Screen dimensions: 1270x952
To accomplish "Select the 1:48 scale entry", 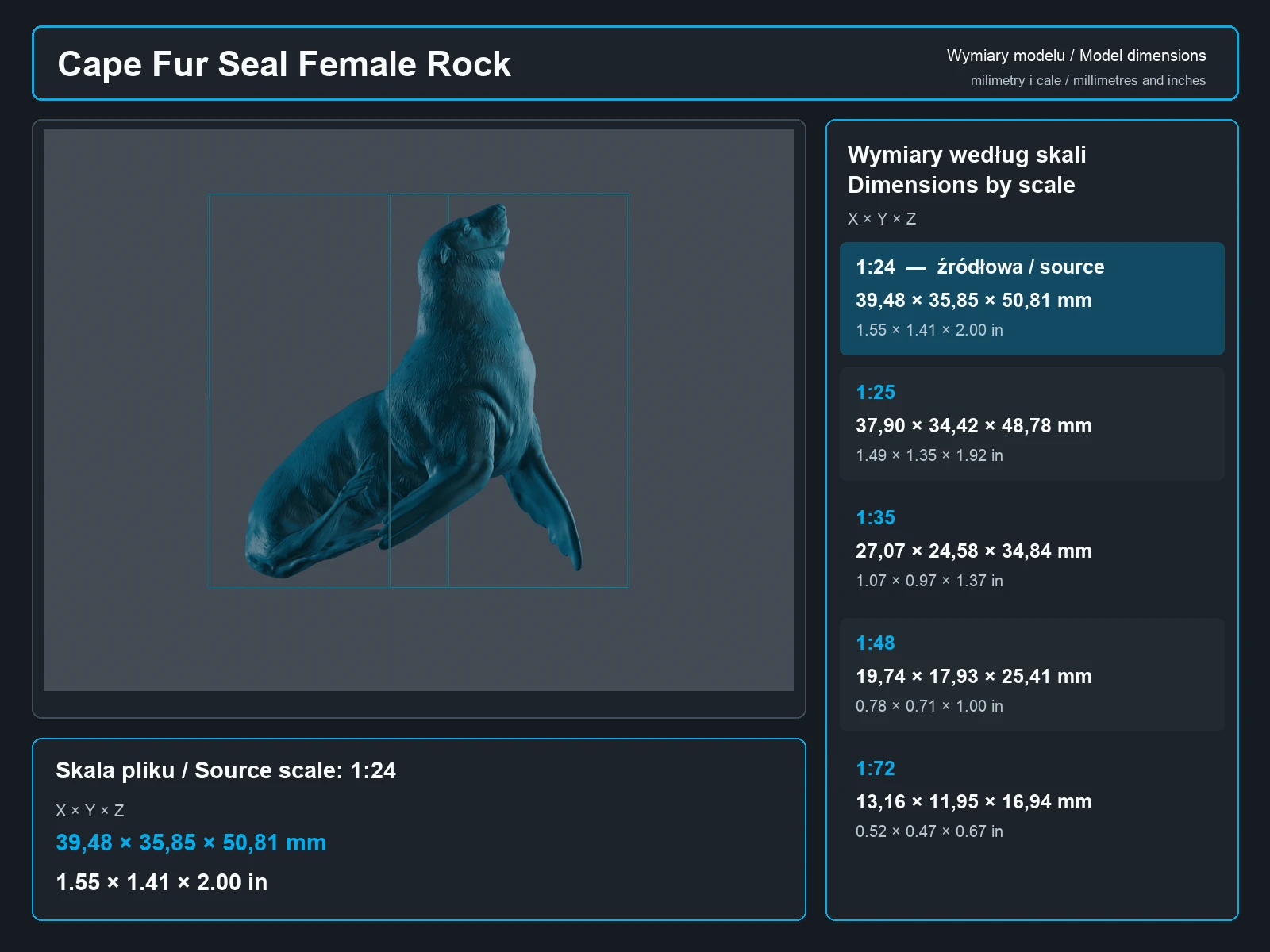I will click(1032, 674).
